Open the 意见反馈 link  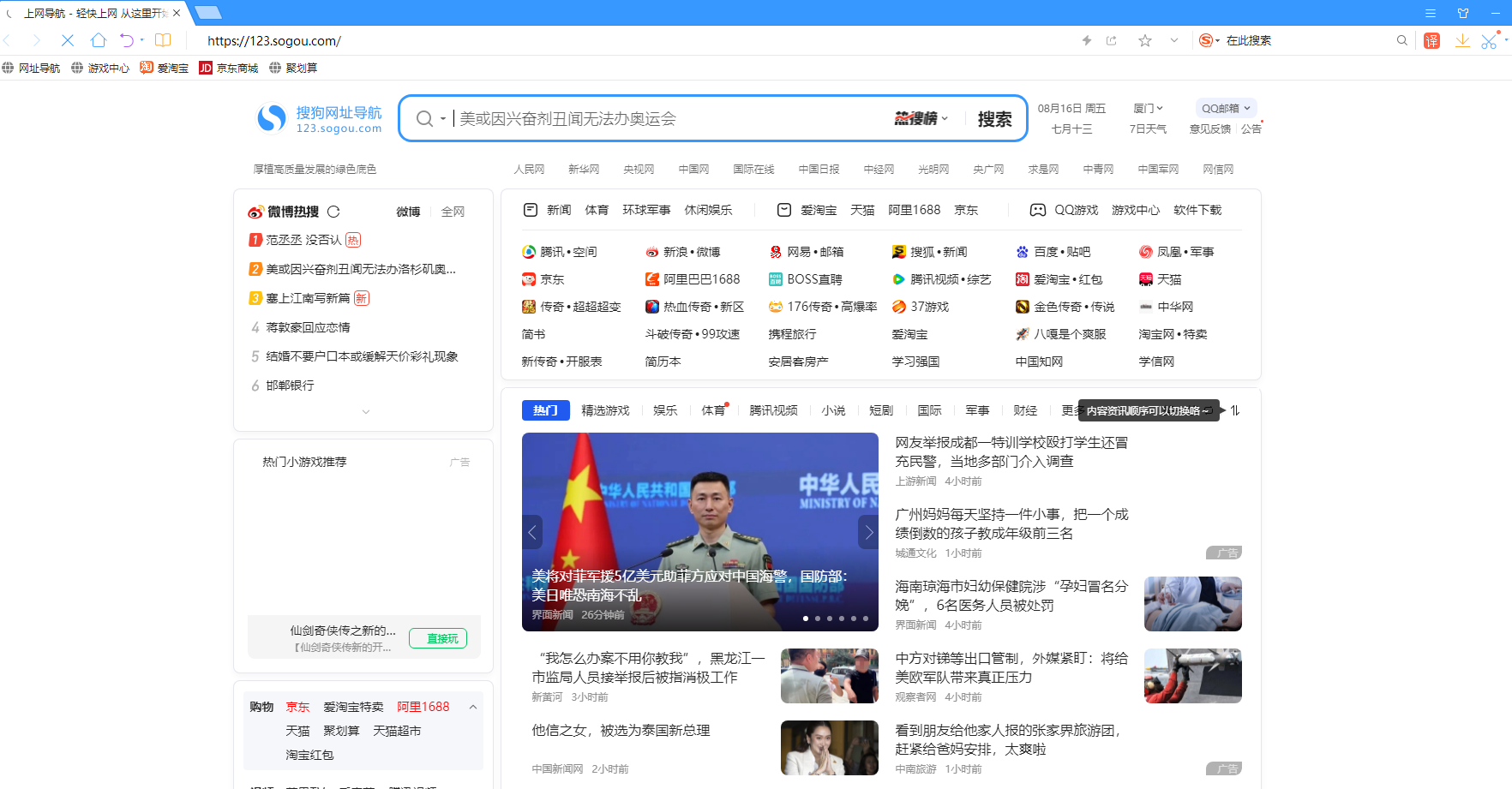1210,129
